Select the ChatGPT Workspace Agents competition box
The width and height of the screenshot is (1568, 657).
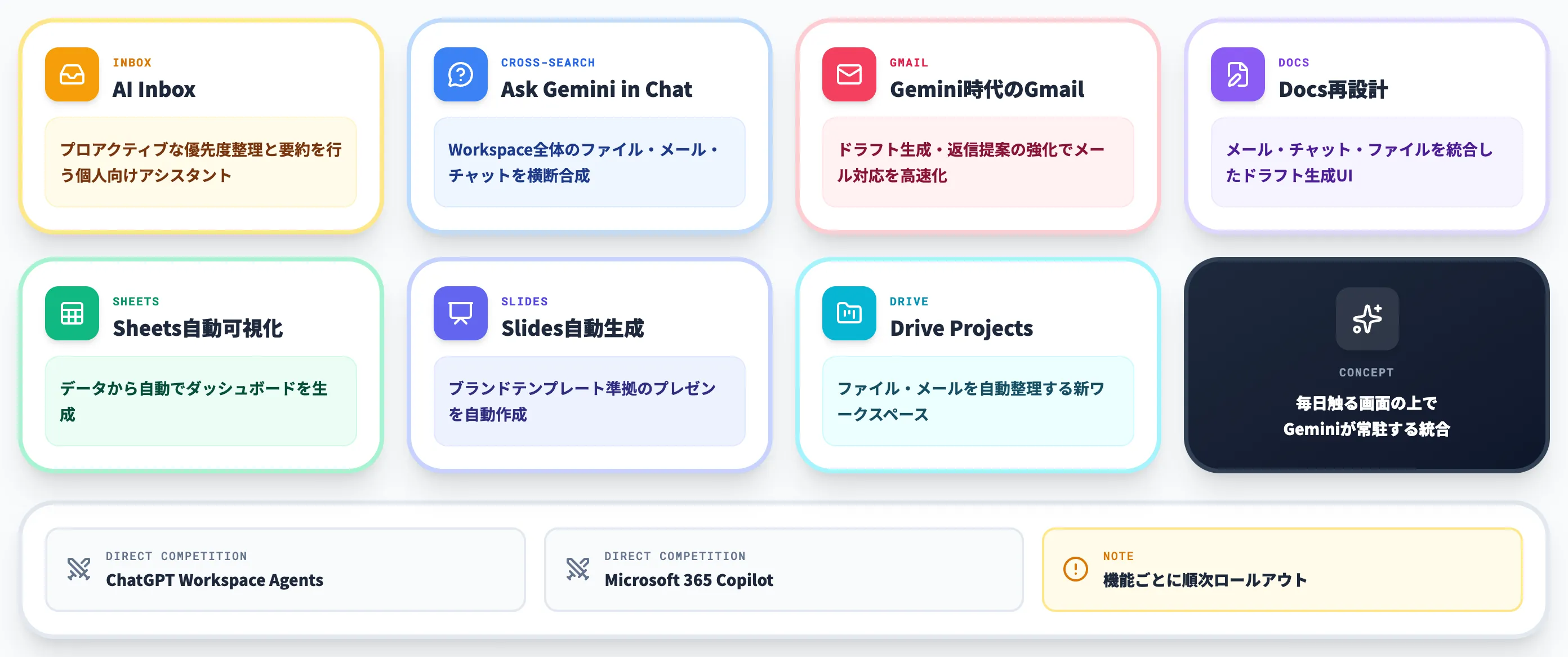coord(285,569)
